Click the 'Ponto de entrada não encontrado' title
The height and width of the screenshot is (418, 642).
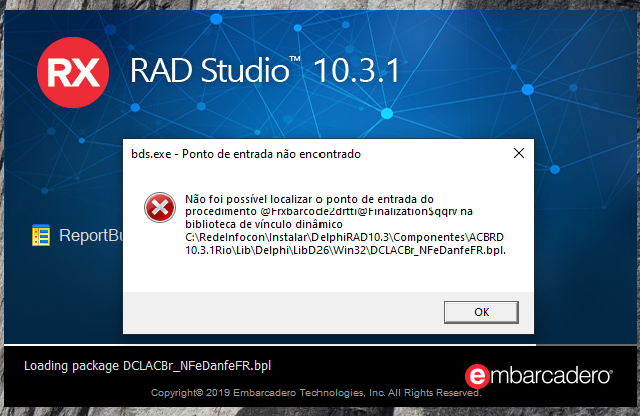point(271,154)
